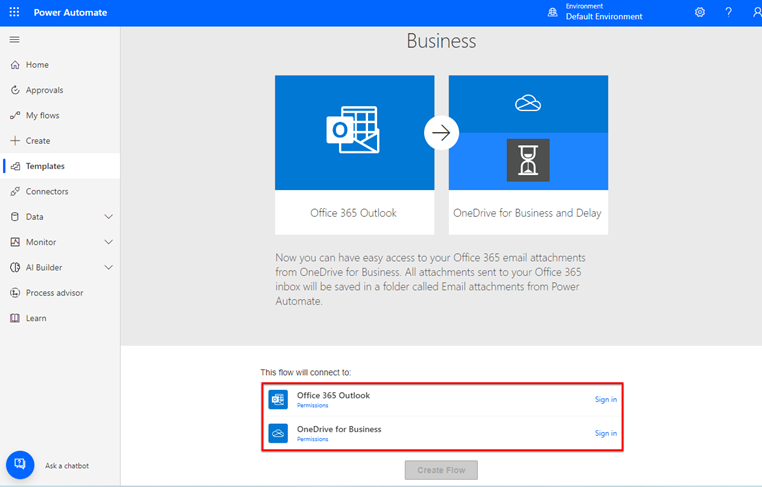Select Templates label in sidebar
This screenshot has height=487, width=762.
pos(45,166)
